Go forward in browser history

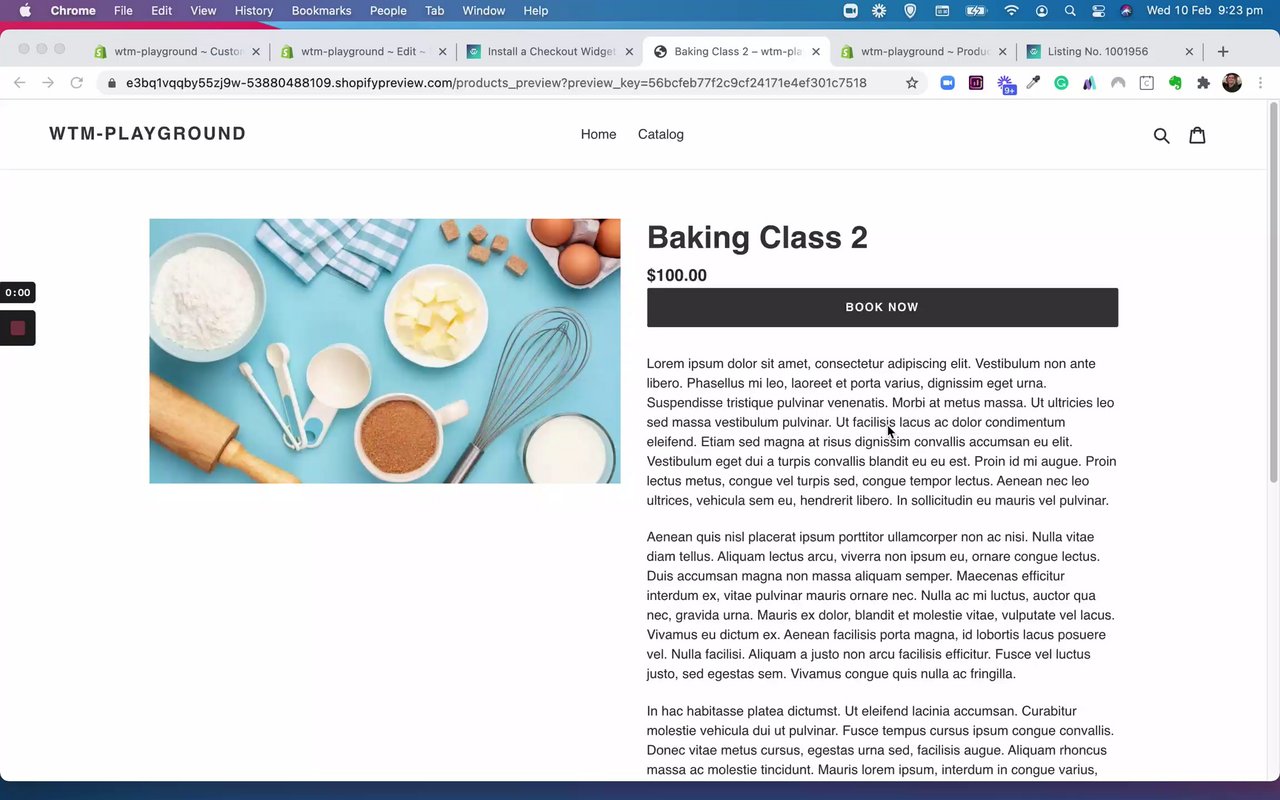pyautogui.click(x=48, y=83)
